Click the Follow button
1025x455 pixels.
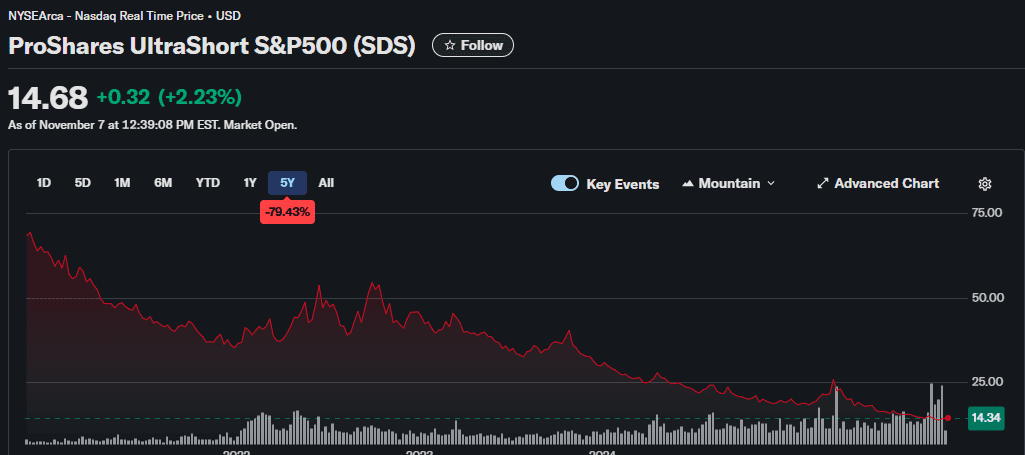472,46
